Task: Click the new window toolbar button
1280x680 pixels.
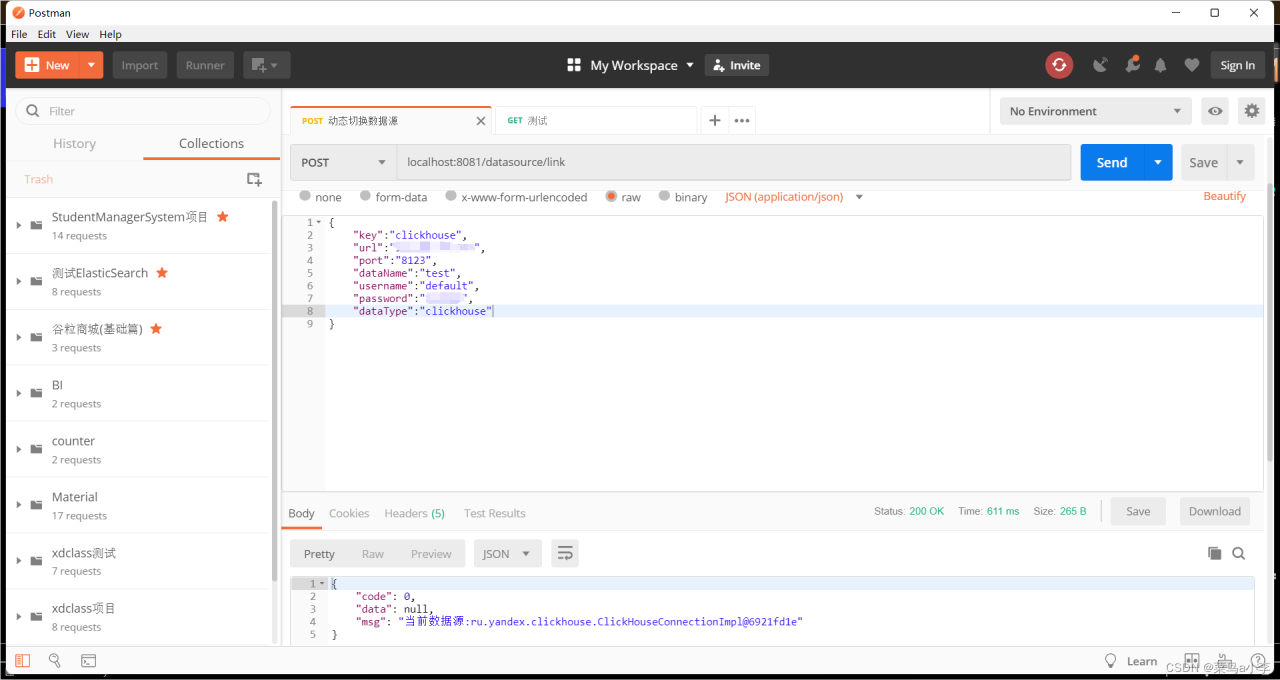Action: point(266,65)
